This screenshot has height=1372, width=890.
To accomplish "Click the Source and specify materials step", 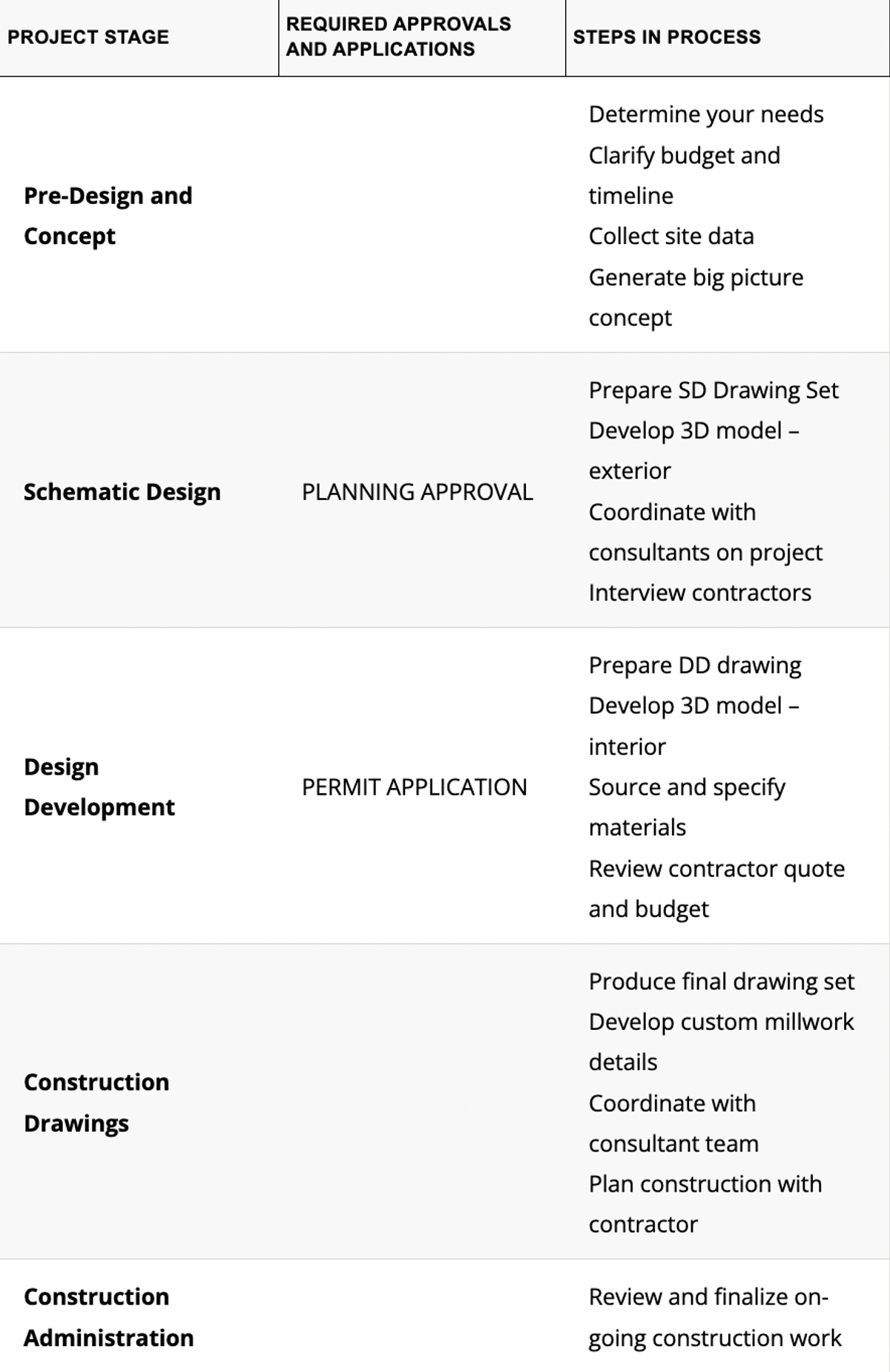I will [687, 807].
